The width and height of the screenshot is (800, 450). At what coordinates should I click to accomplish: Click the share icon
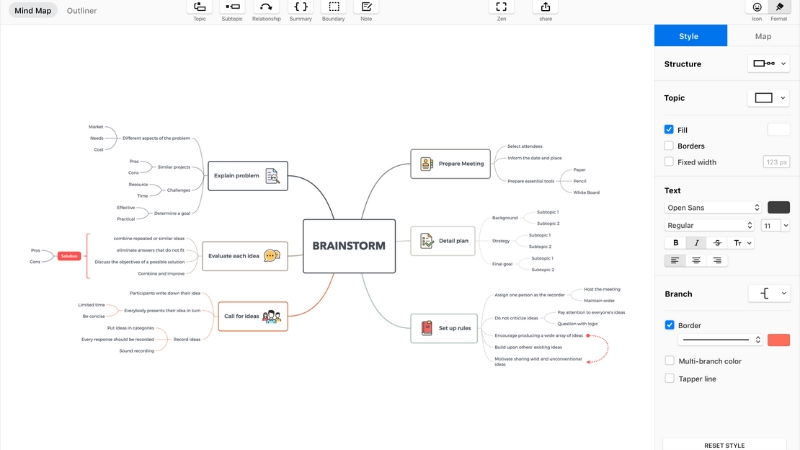[x=545, y=8]
